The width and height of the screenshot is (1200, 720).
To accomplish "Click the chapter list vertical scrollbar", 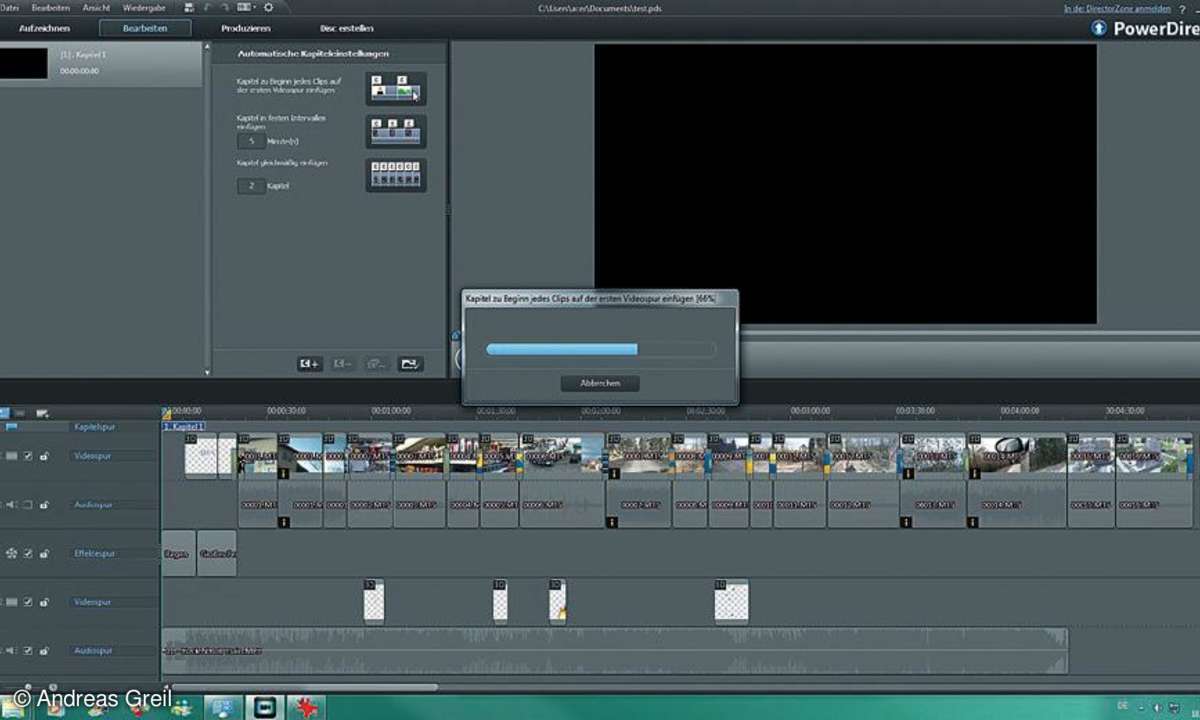I will tap(207, 210).
